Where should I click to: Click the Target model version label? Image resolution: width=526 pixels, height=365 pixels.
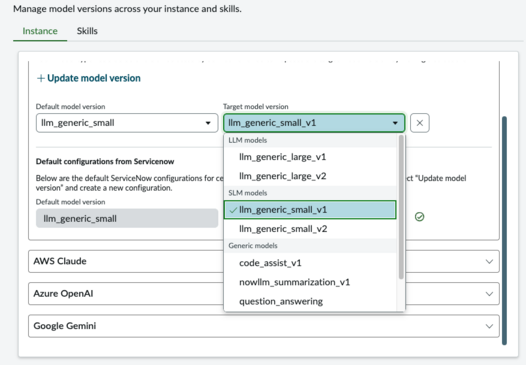pos(256,106)
